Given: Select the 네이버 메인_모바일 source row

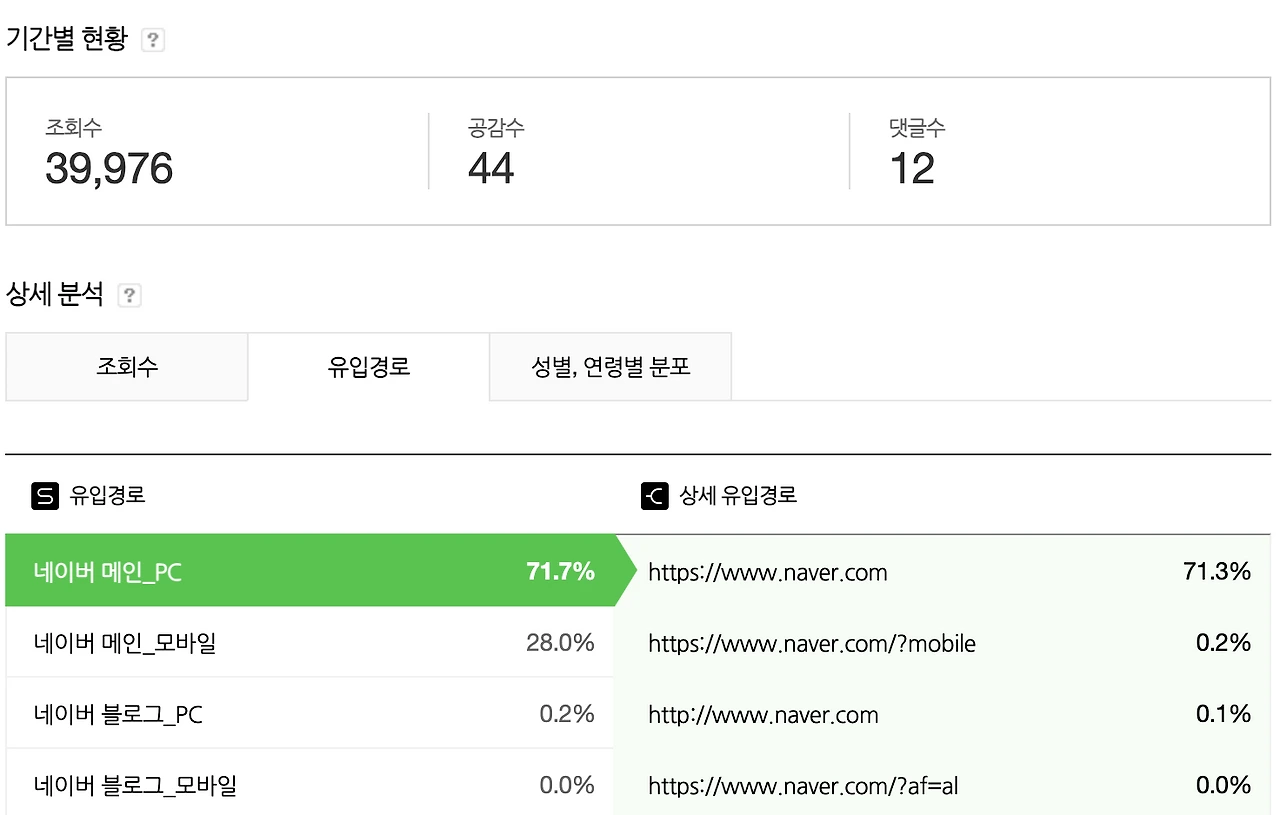Looking at the screenshot, I should click(x=310, y=642).
